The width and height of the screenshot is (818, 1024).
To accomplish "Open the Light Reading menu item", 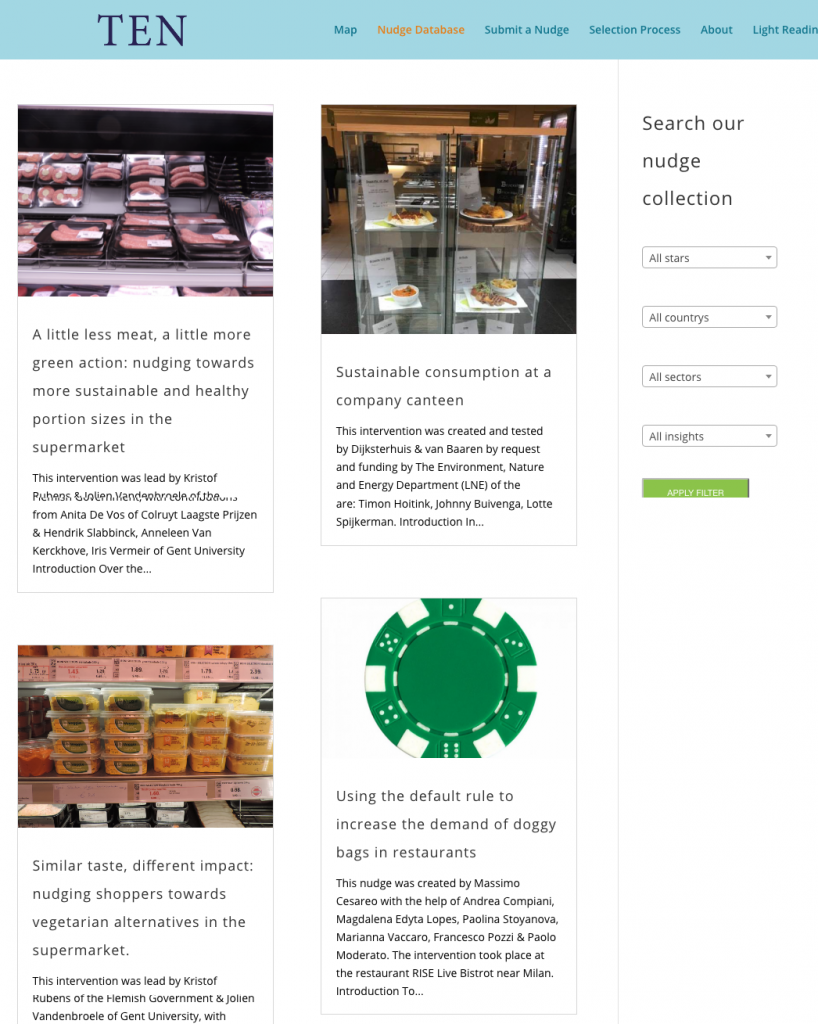I will click(x=785, y=30).
